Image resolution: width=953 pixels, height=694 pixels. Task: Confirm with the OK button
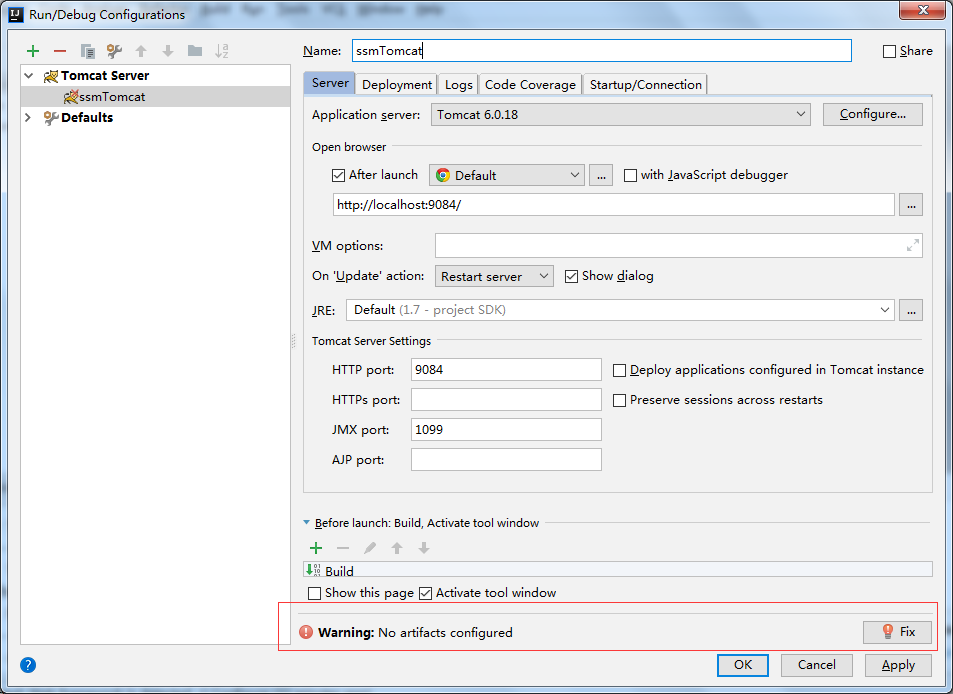point(743,665)
